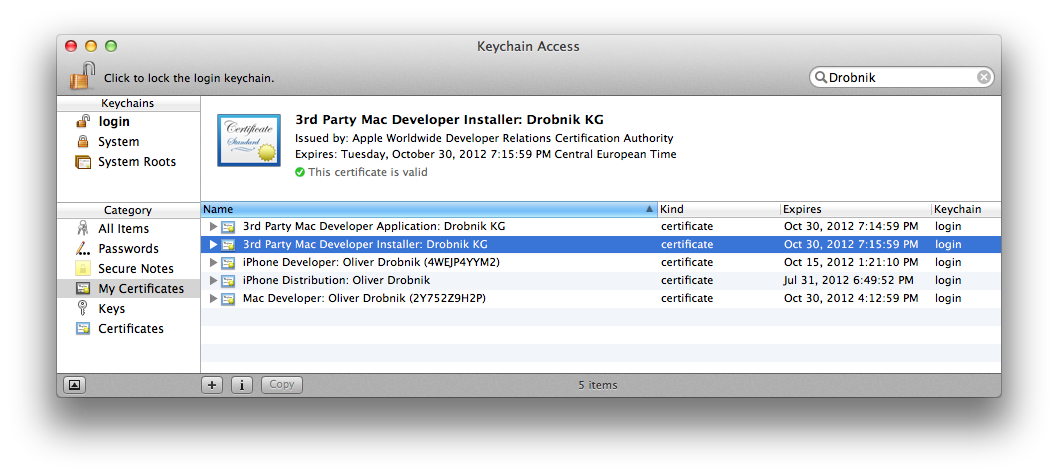Select 3rd Party Mac Developer Application: Drobnik KG
The image size is (1058, 476).
pos(374,226)
